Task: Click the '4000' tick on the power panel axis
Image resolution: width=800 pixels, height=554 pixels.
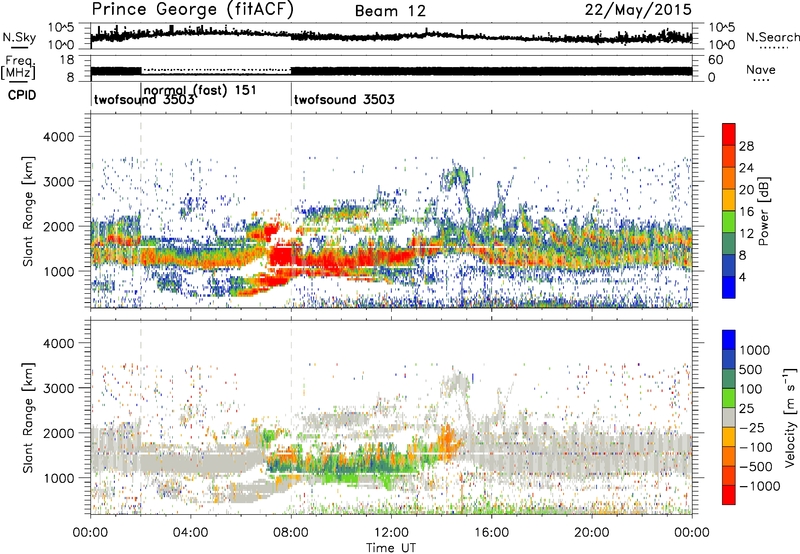Action: coord(59,137)
